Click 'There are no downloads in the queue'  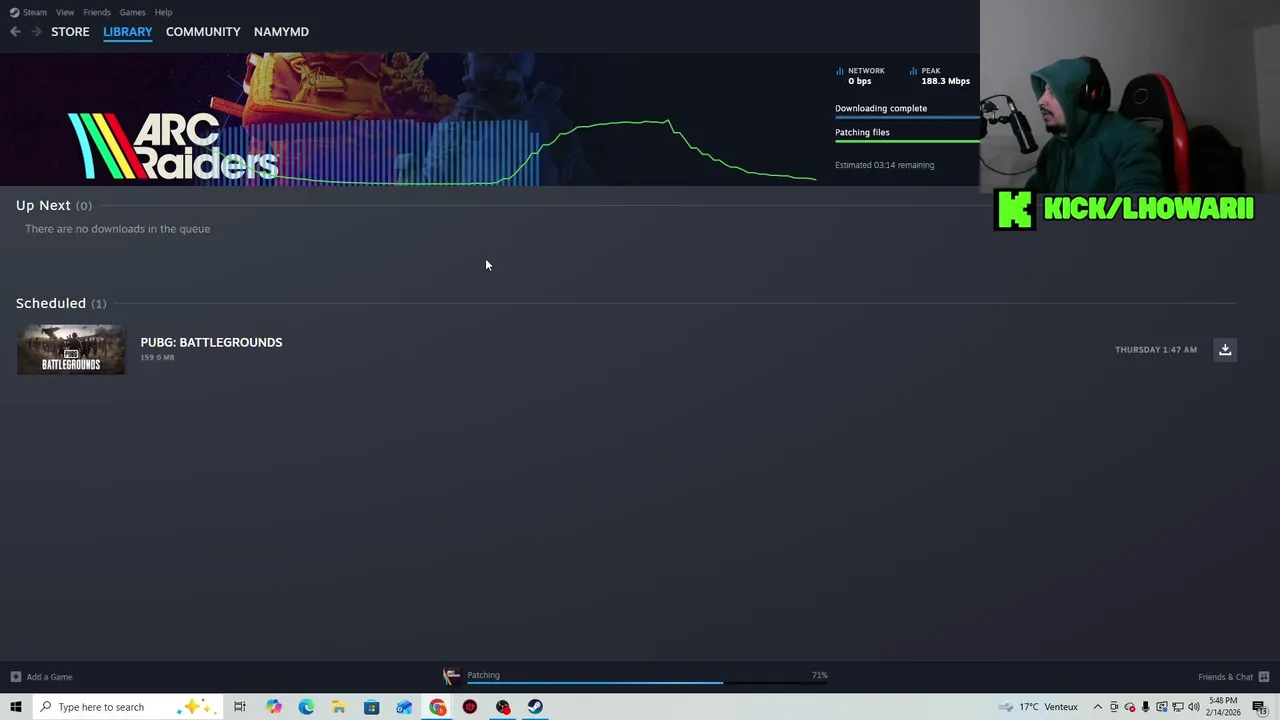[x=118, y=229]
